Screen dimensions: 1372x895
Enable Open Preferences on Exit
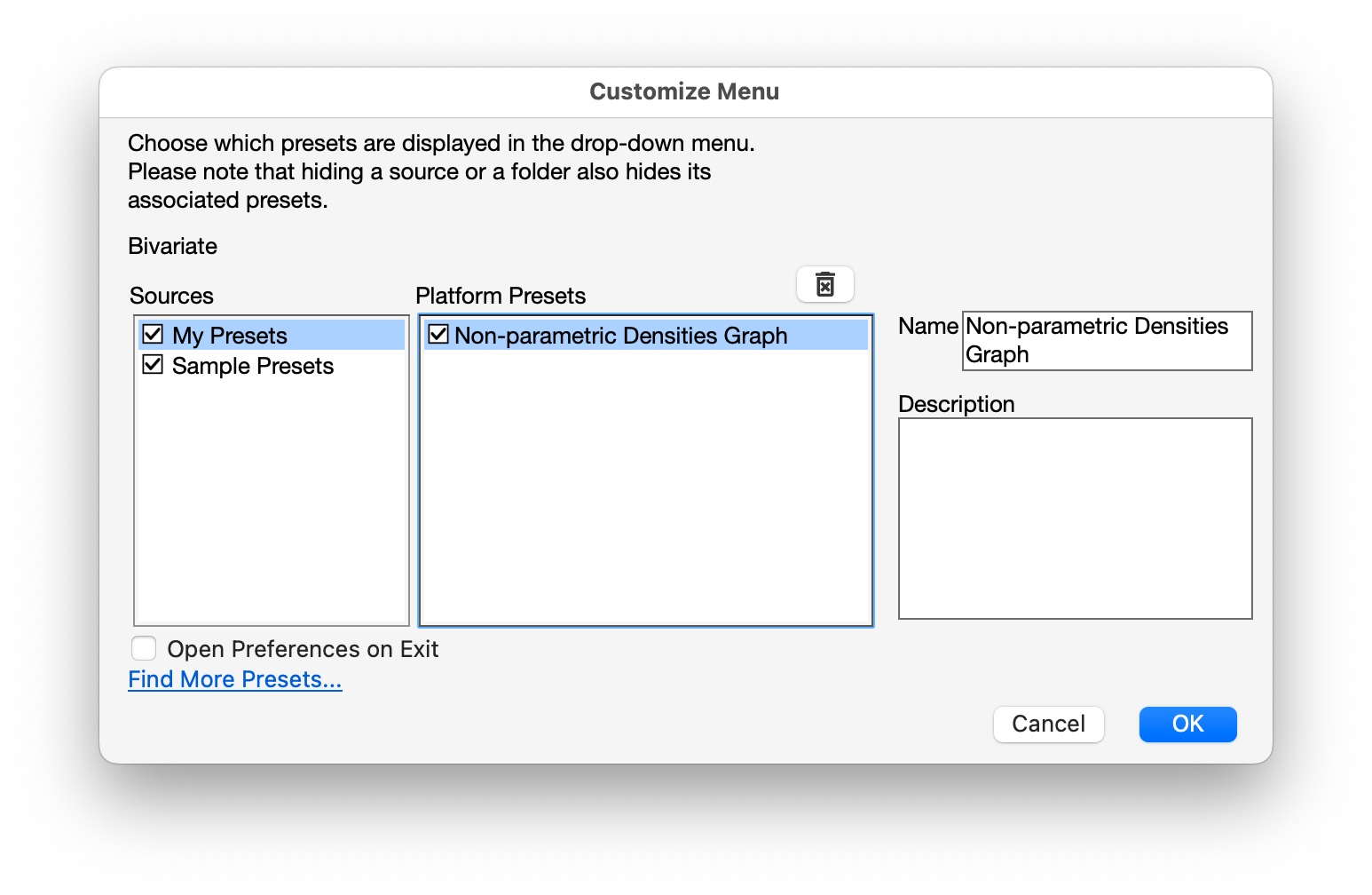point(144,648)
